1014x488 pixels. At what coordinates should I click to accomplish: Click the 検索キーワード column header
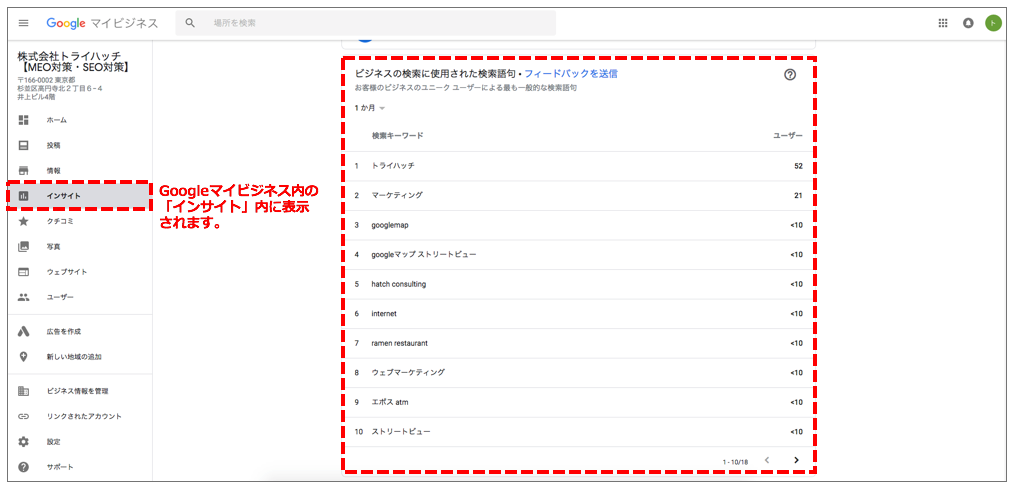(398, 136)
